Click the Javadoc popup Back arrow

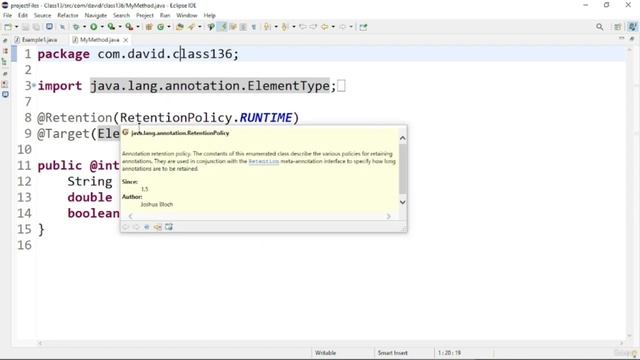pos(126,227)
